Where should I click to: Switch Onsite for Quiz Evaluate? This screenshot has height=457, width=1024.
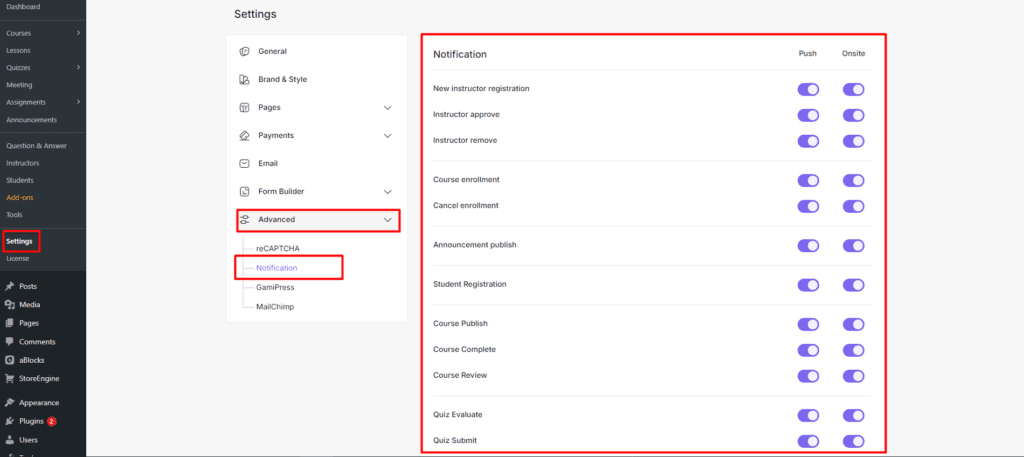[854, 416]
